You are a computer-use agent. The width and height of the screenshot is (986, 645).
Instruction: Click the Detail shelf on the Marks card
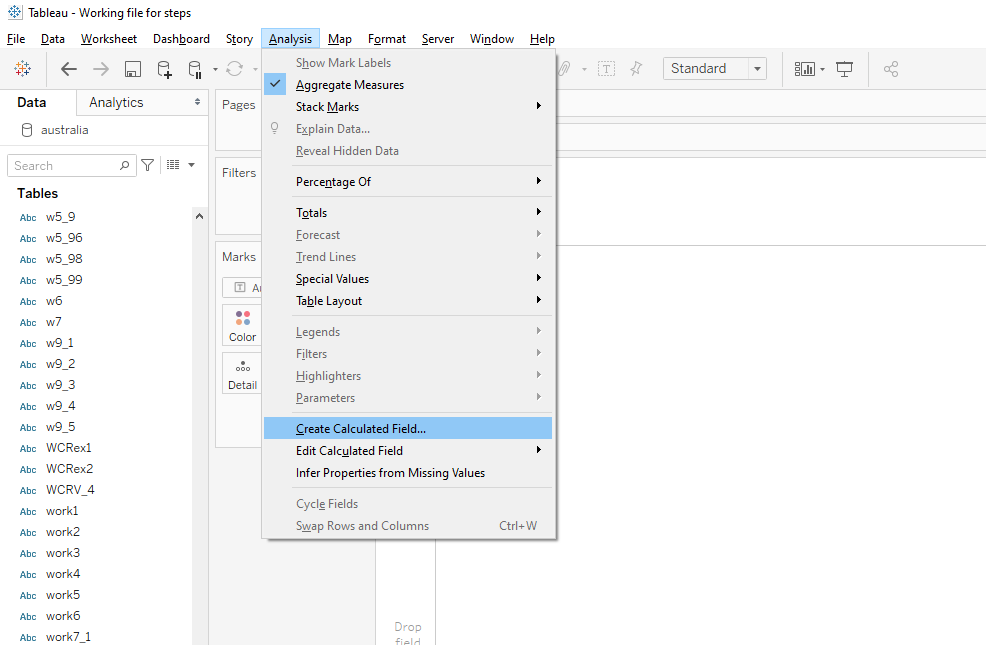click(x=242, y=373)
